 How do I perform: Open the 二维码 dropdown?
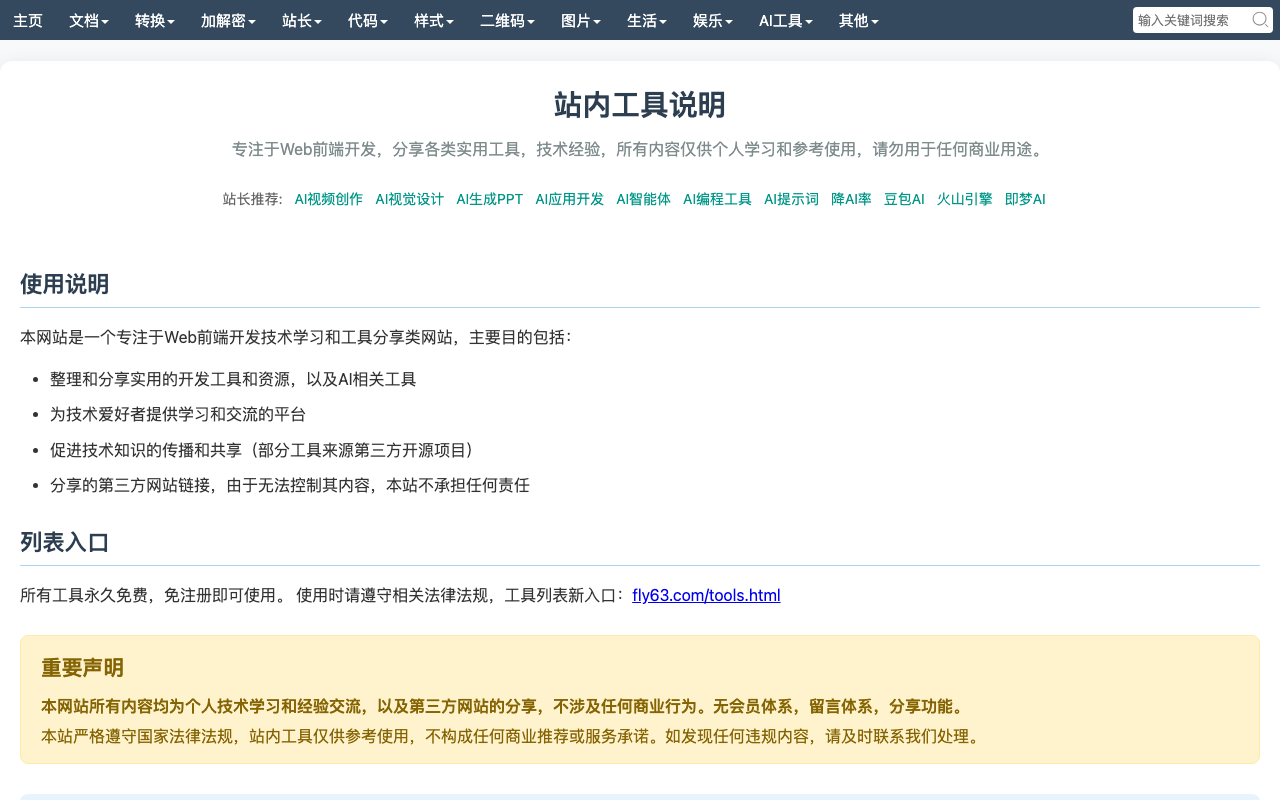507,20
